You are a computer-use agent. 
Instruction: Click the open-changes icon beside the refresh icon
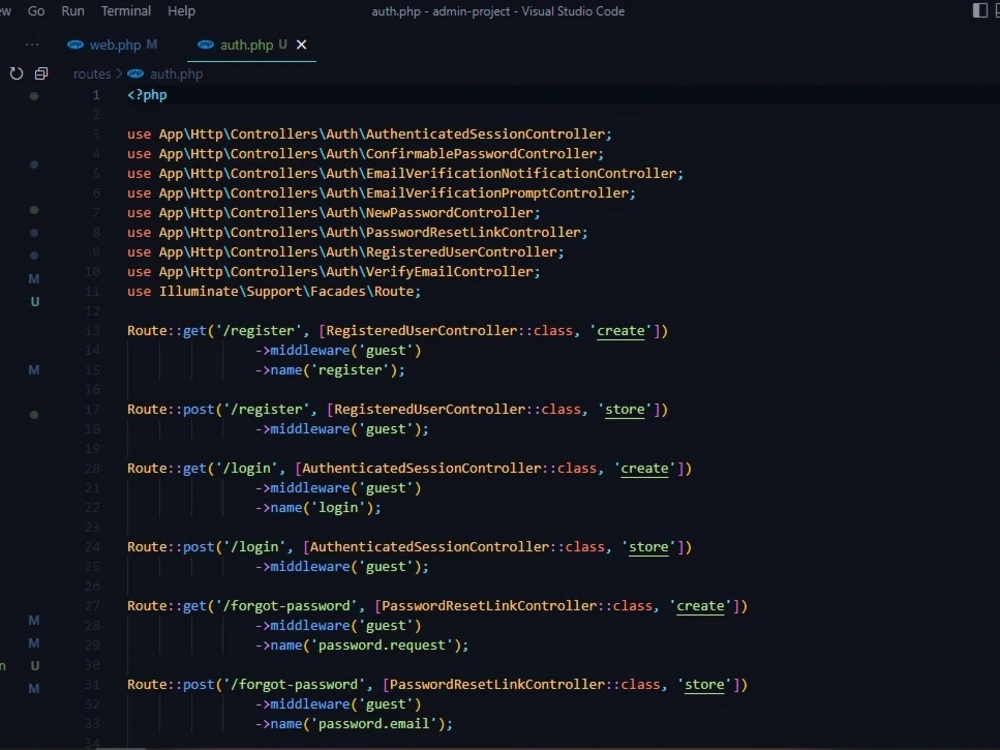[41, 73]
